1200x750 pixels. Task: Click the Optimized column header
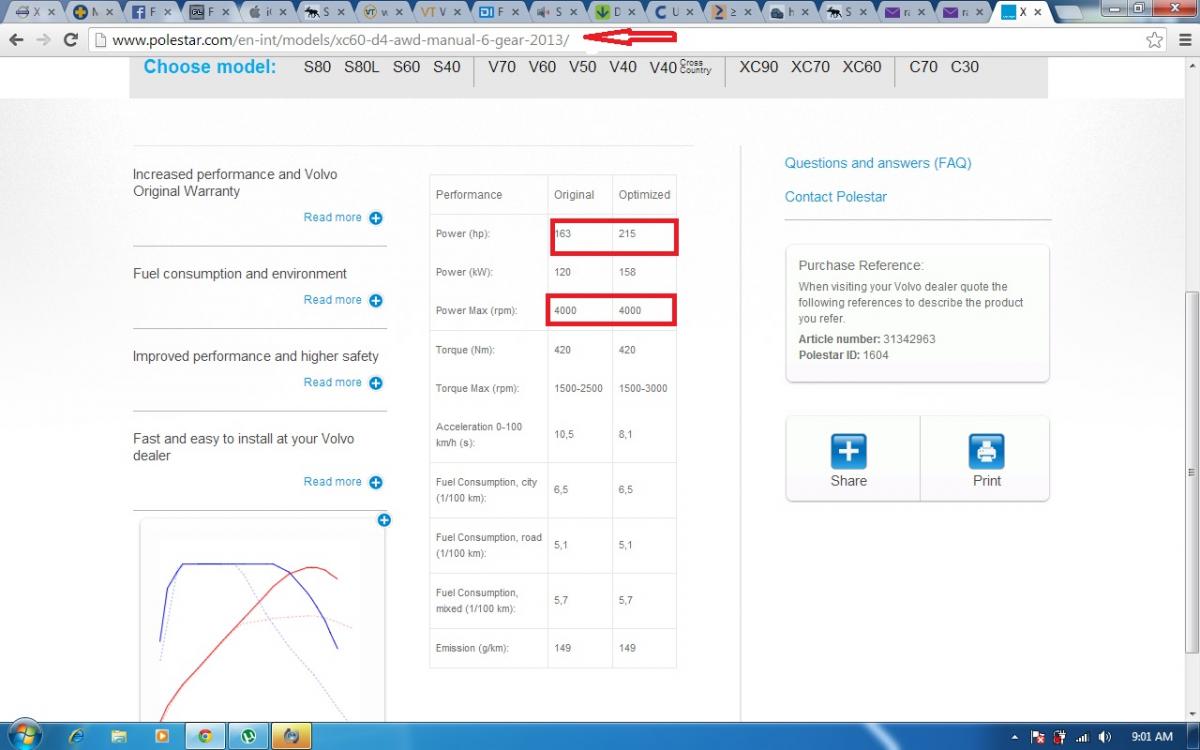(x=644, y=195)
